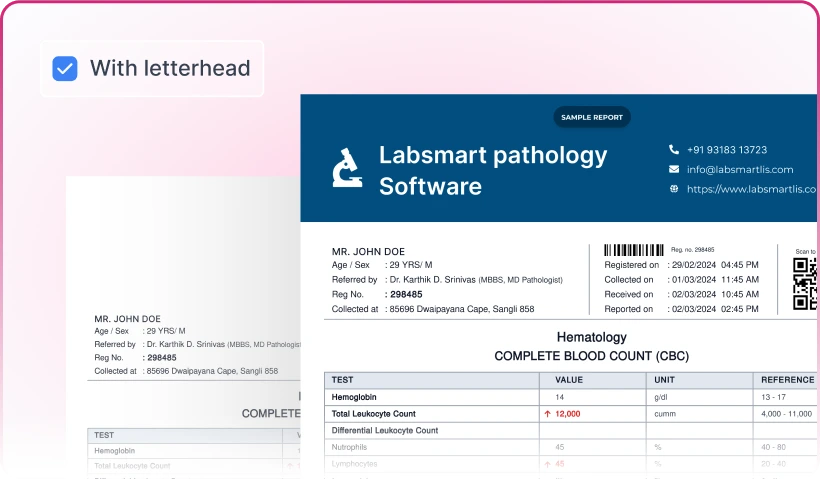820x479 pixels.
Task: Click the Collected on date 01/03/2024
Action: click(693, 280)
